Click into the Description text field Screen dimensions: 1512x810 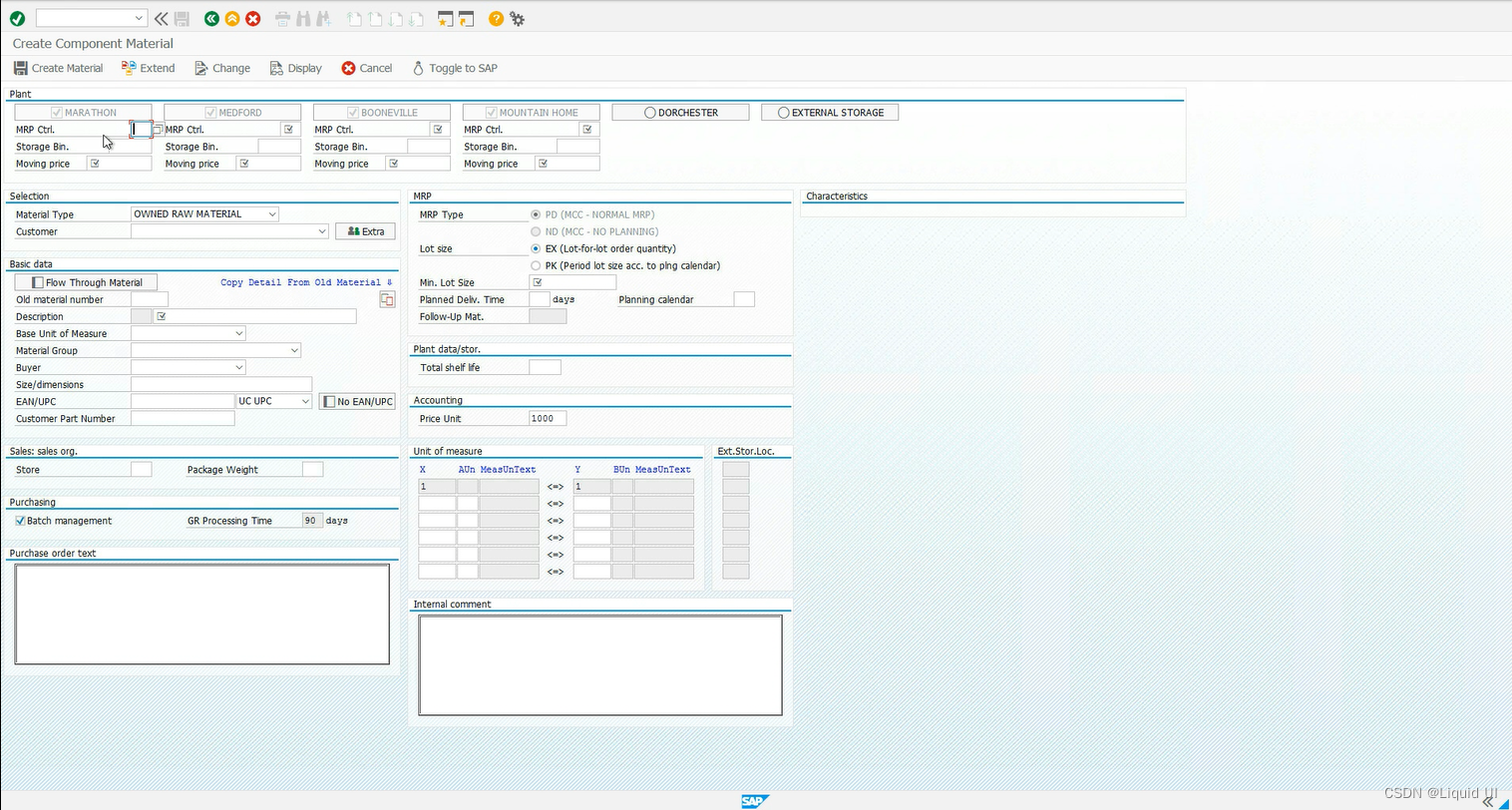[254, 316]
